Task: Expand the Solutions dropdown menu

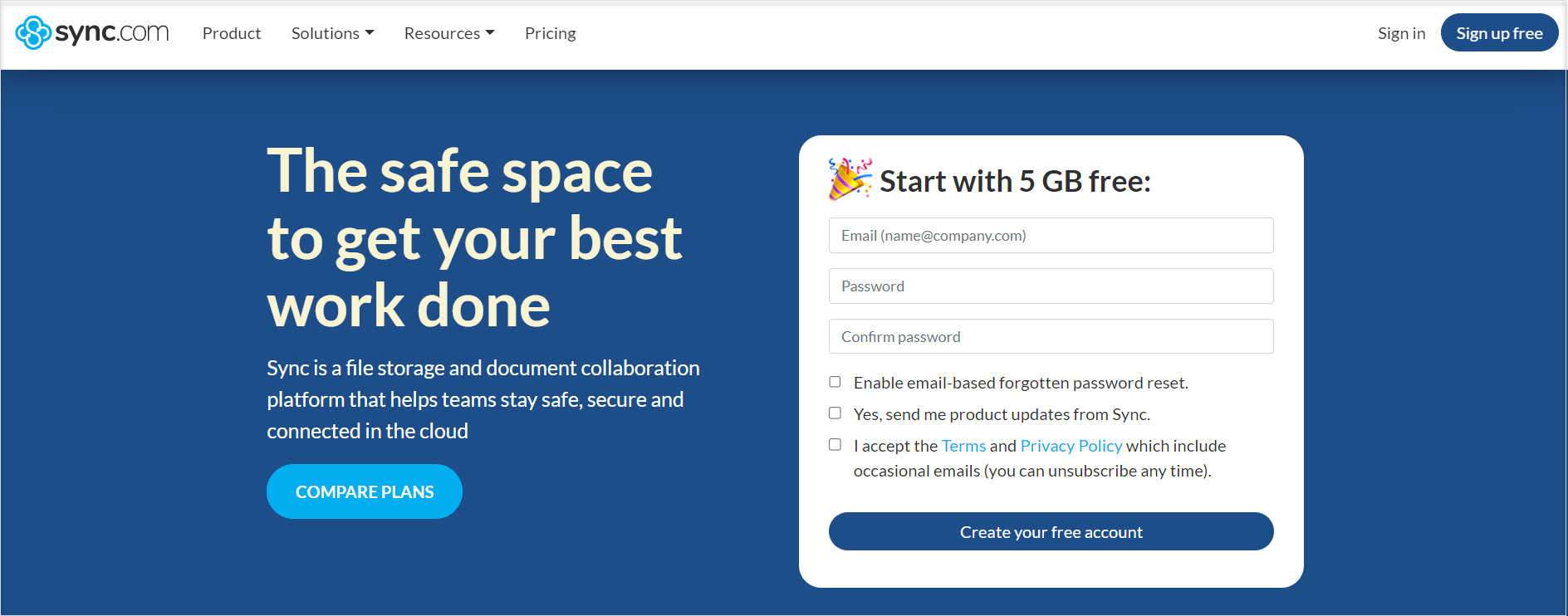Action: tap(332, 33)
